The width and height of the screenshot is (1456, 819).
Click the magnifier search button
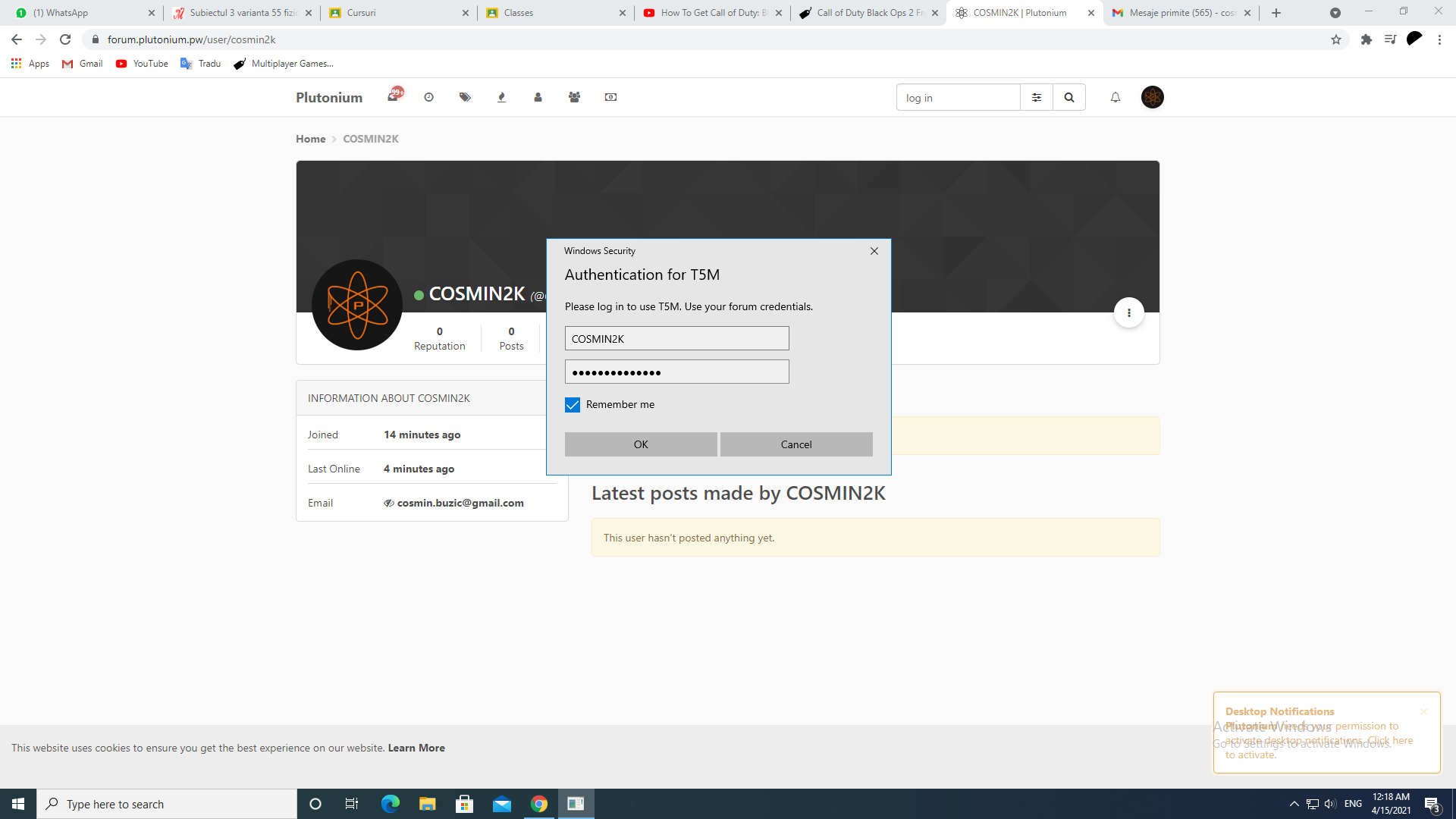tap(1069, 97)
